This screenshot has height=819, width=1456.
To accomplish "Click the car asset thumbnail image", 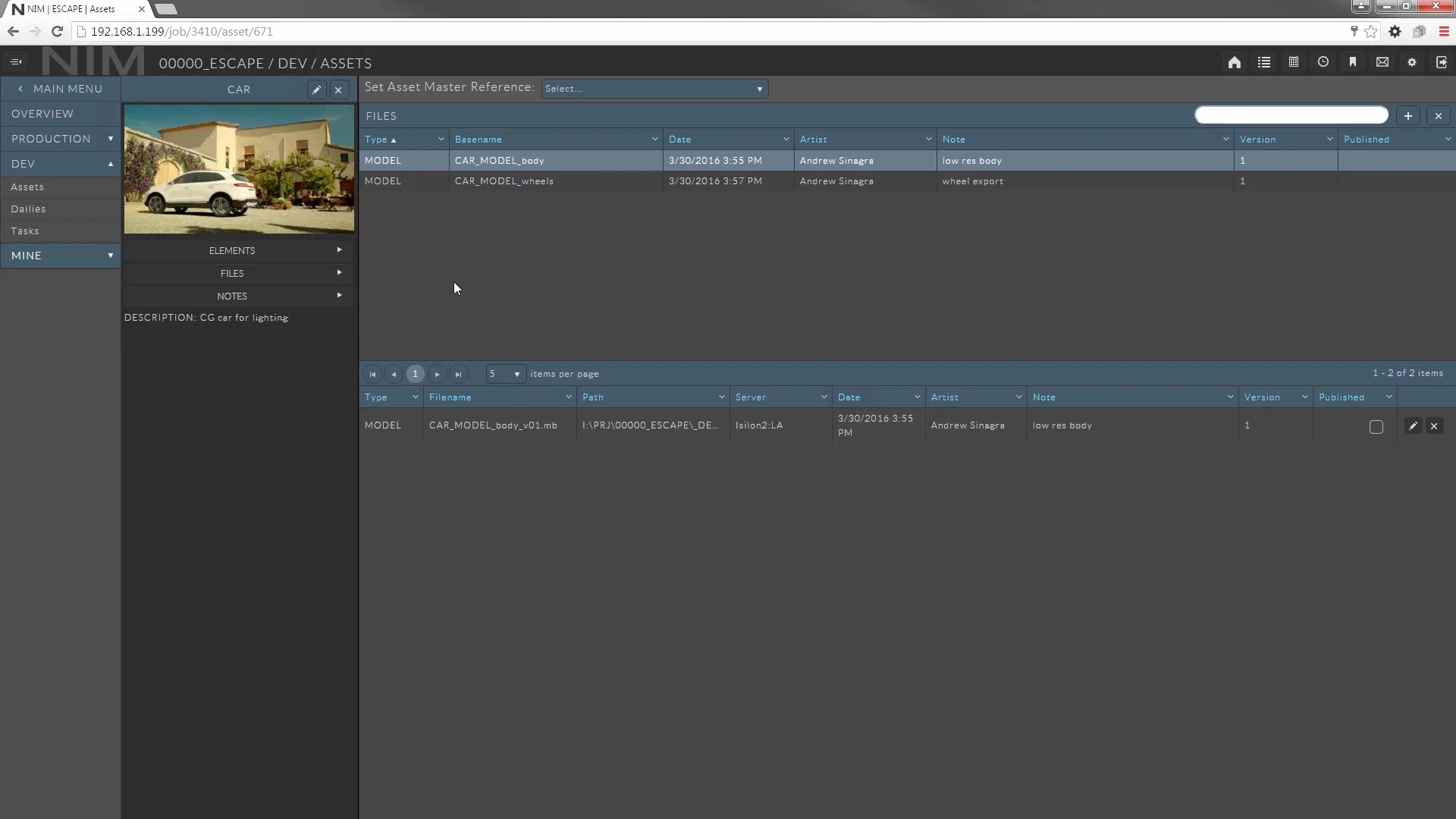I will pyautogui.click(x=239, y=169).
